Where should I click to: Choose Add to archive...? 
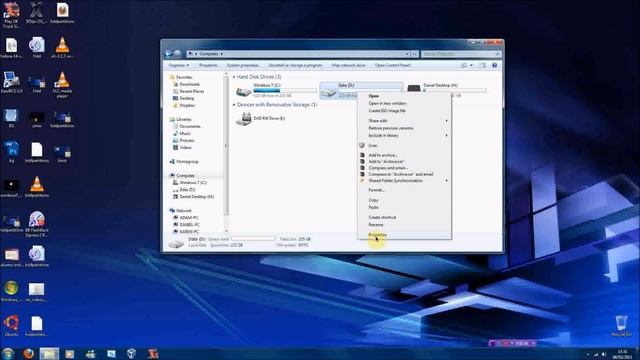[382, 156]
